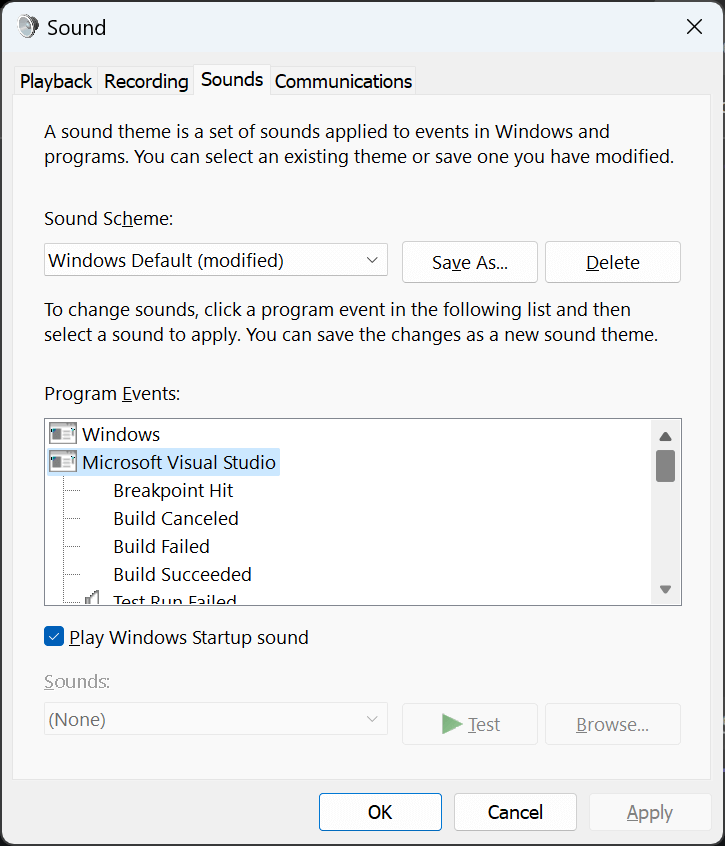
Task: Open the Sounds dropdown showing (None)
Action: (370, 719)
